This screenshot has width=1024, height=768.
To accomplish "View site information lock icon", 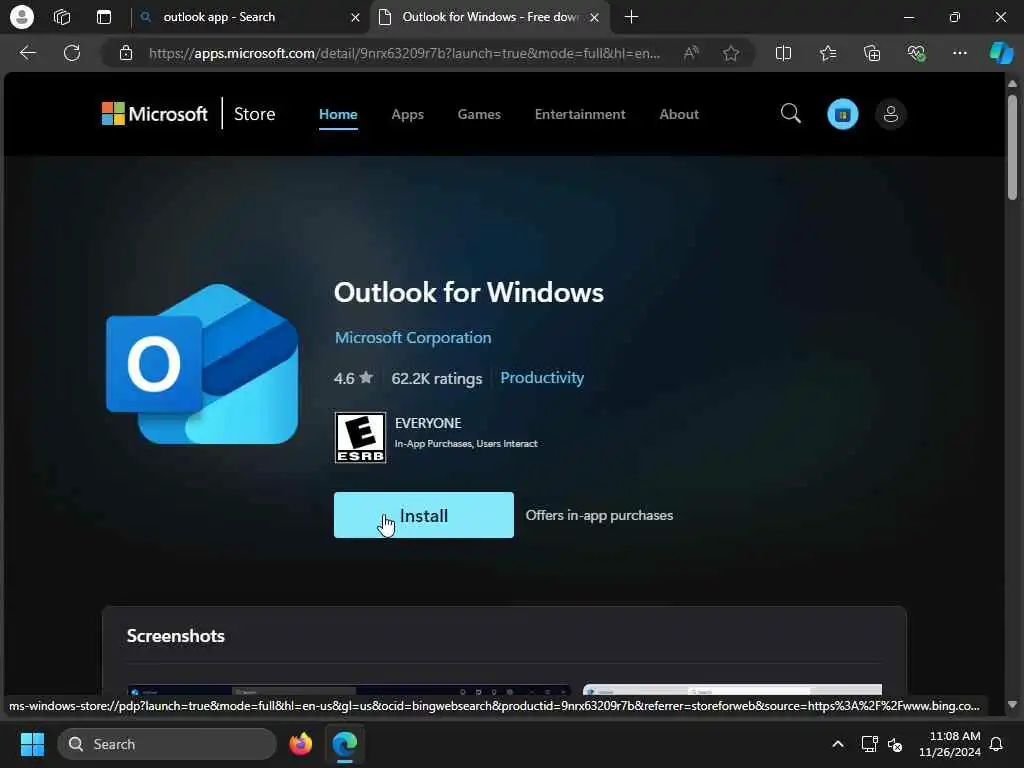I will 126,53.
